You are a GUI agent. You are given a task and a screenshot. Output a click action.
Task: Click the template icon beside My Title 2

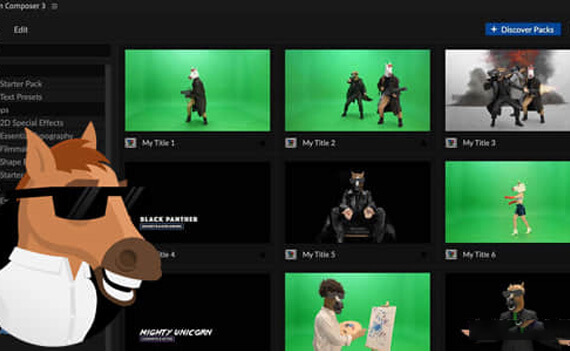(291, 143)
